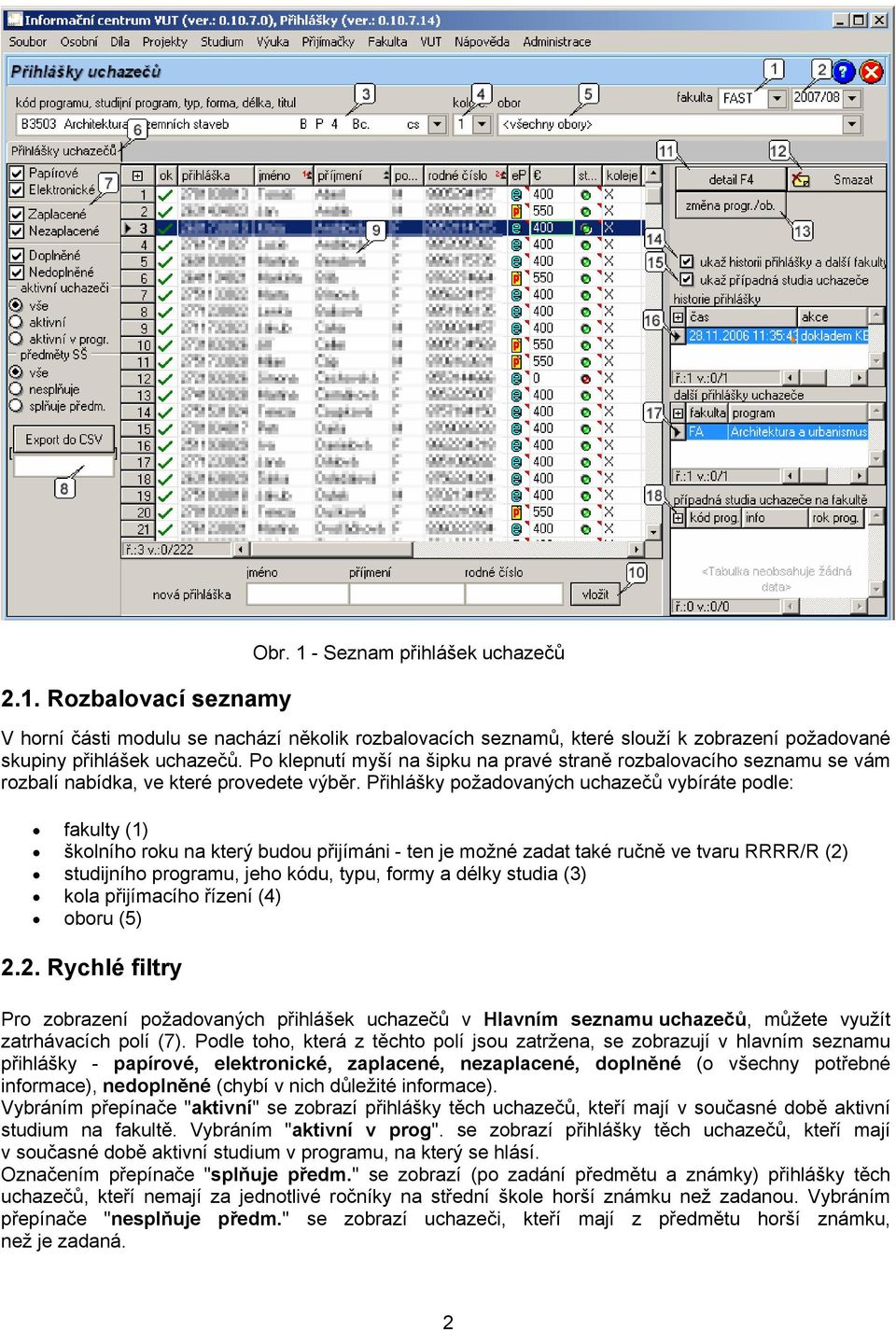Open the Přijímačky menu
This screenshot has width=896, height=1330.
[329, 42]
